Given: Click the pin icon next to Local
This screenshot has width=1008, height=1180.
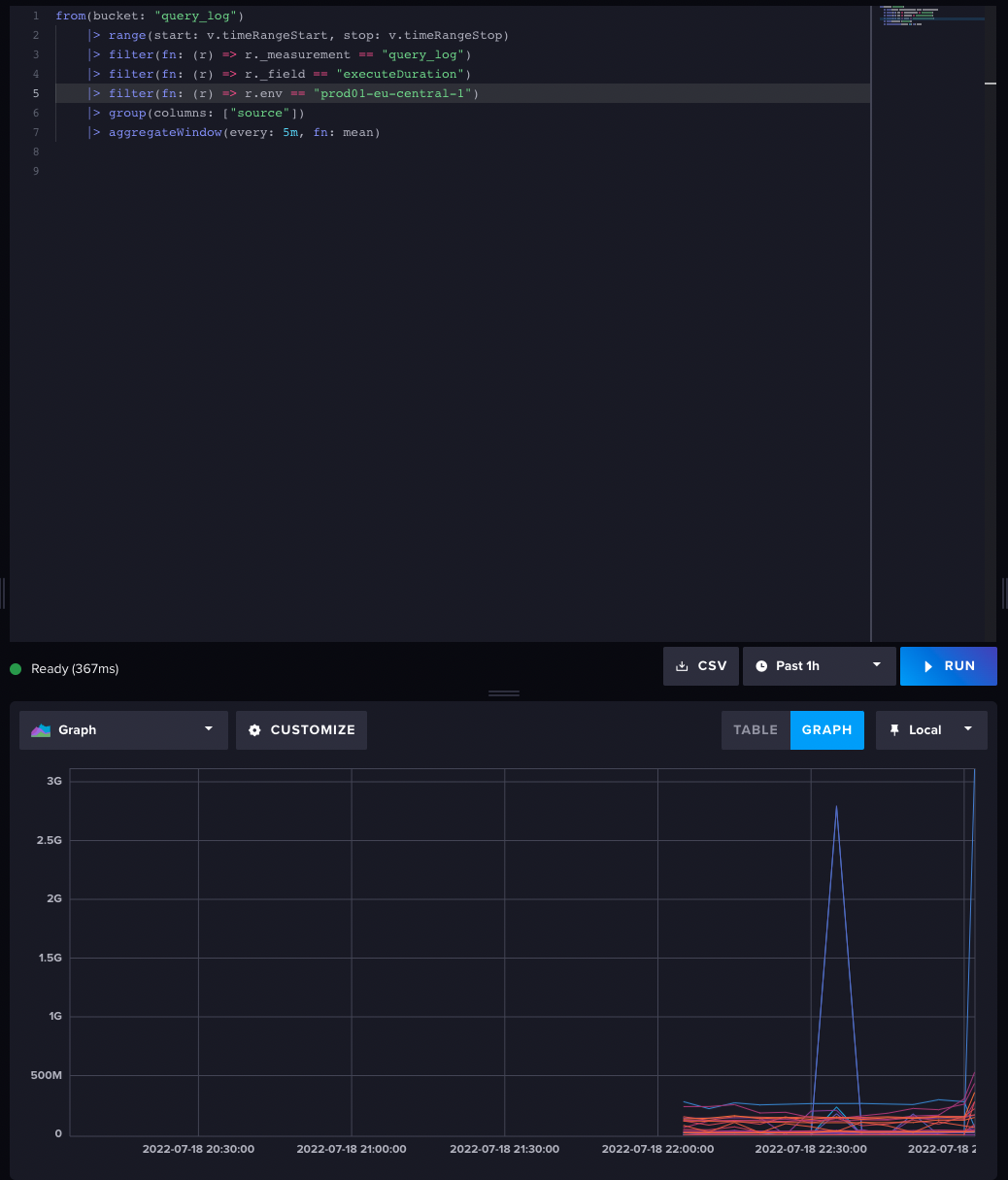Looking at the screenshot, I should click(x=895, y=729).
